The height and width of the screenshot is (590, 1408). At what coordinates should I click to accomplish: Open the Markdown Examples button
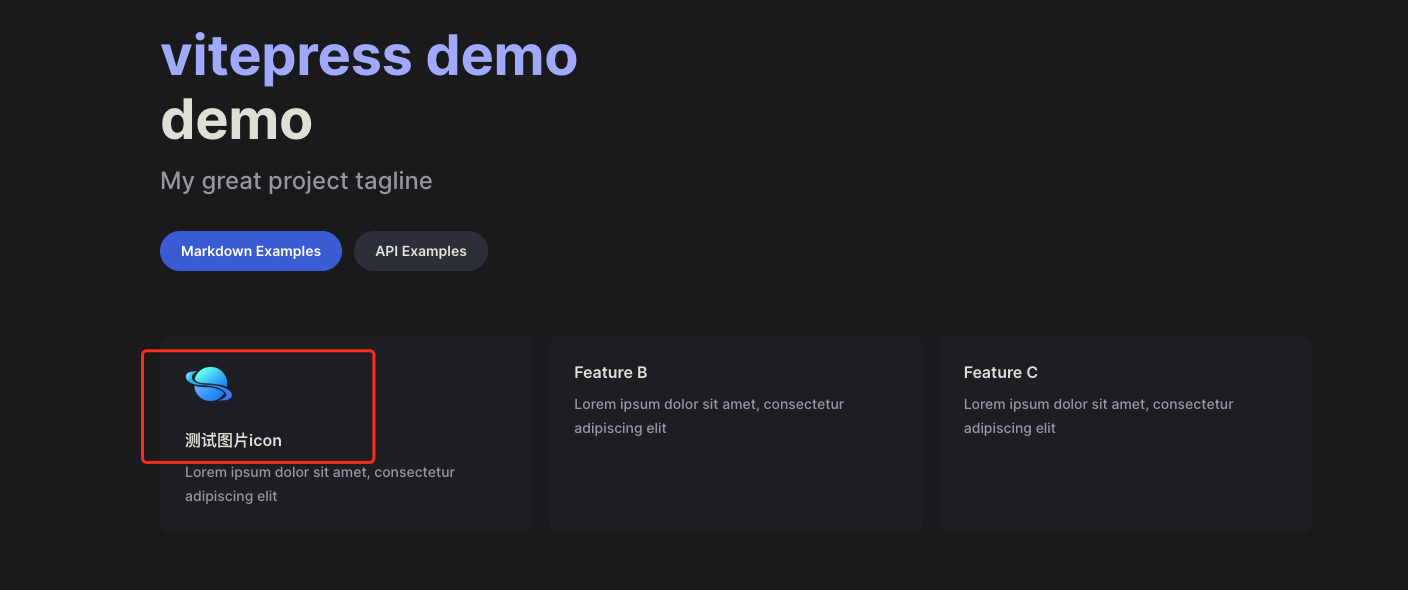coord(251,251)
